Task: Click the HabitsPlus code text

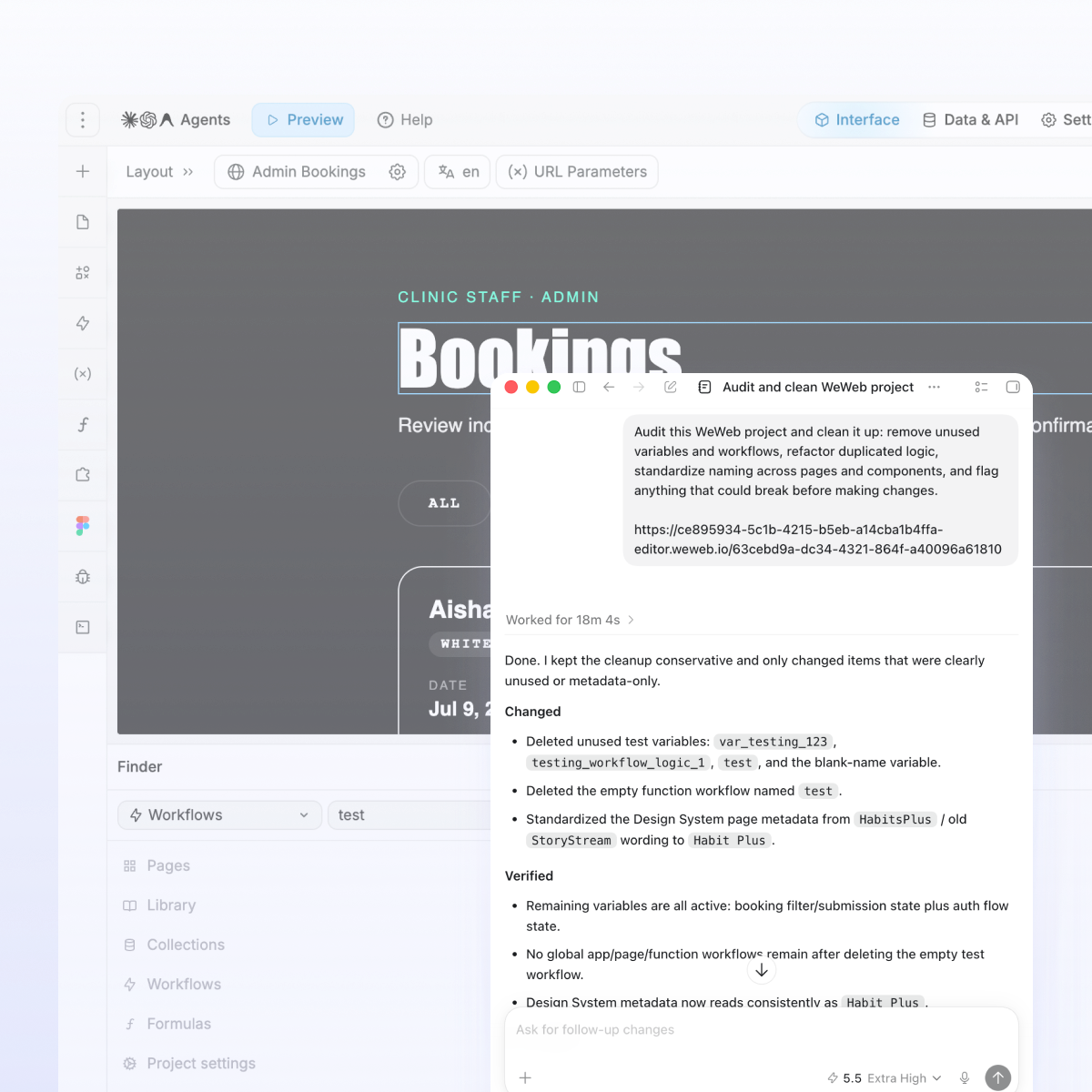Action: click(x=895, y=819)
